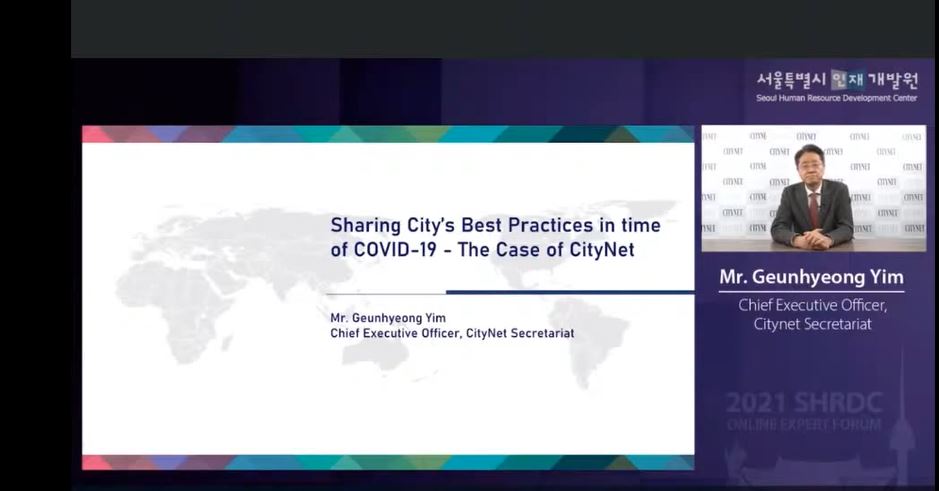The image size is (939, 491).
Task: Click caption "Citynet Secretariat" under speaker video
Action: coord(813,324)
